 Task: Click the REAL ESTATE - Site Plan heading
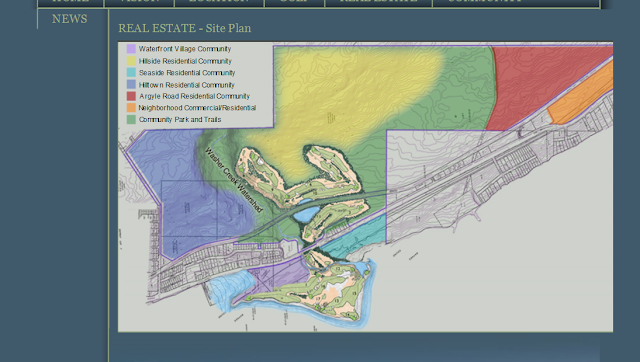tap(184, 28)
